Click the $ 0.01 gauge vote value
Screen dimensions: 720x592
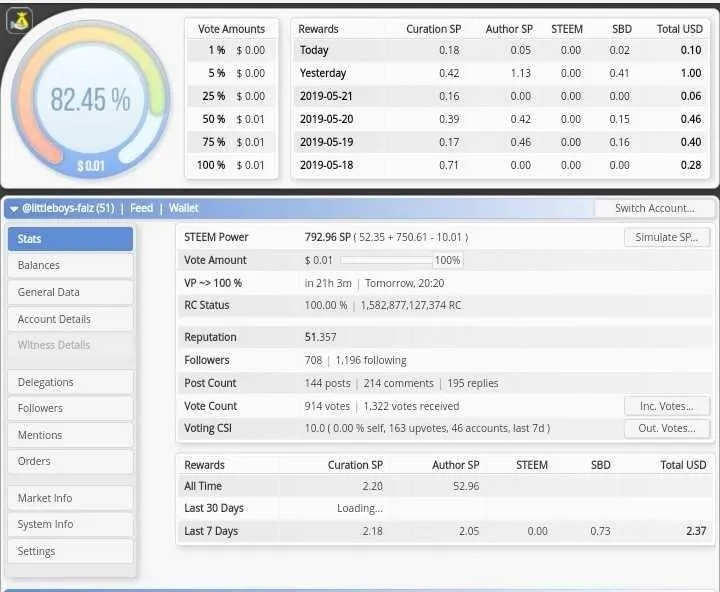pyautogui.click(x=91, y=166)
